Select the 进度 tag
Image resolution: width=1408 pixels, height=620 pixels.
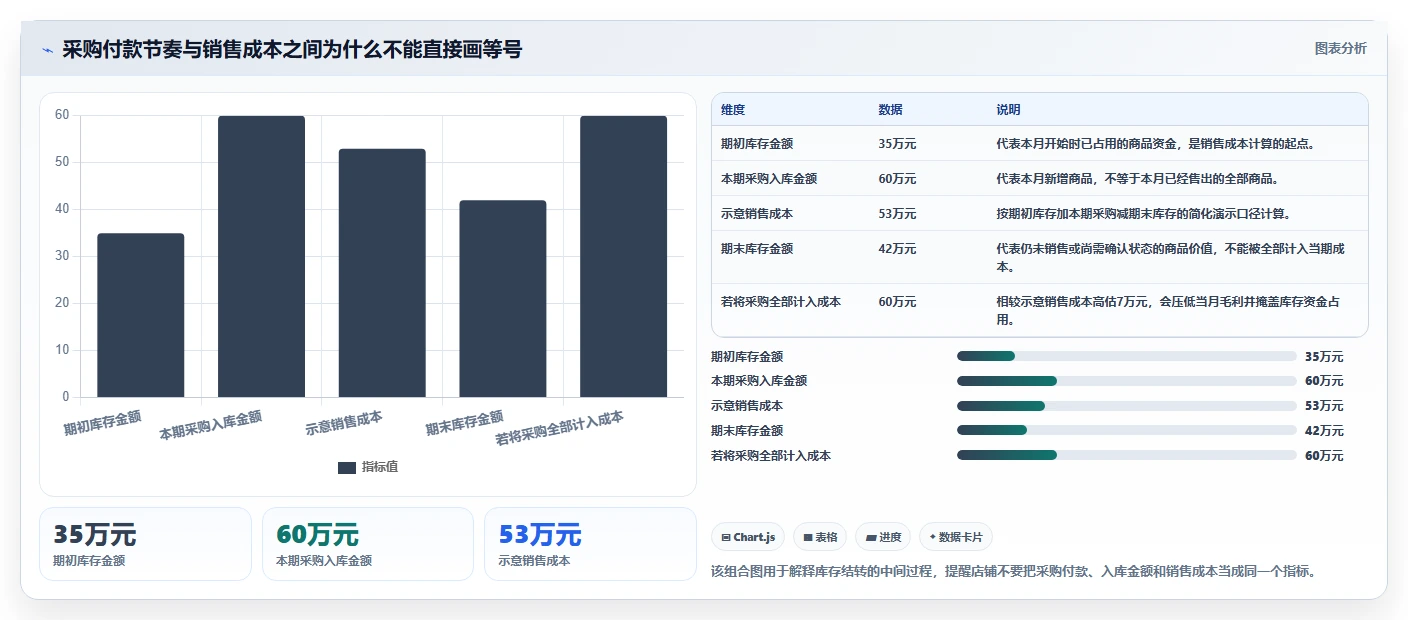tap(883, 537)
